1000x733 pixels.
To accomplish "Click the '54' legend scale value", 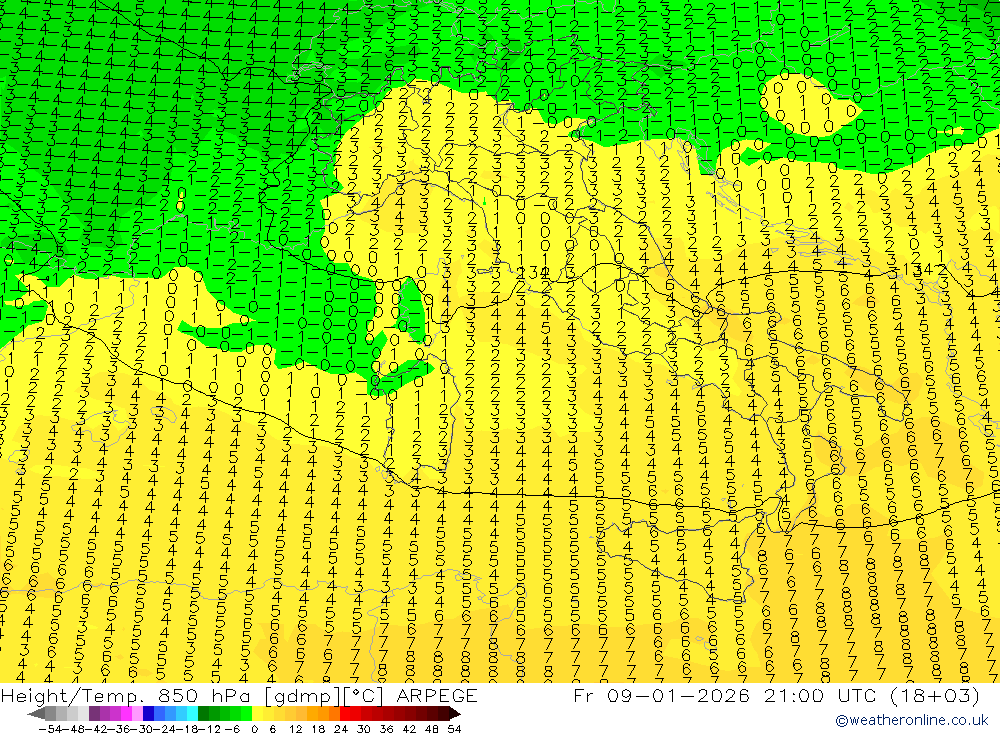I will (x=454, y=729).
